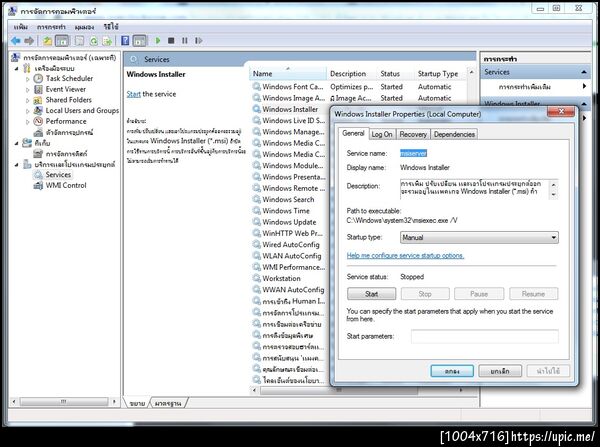Sort services by Name column header
The image size is (600, 447).
tap(288, 73)
